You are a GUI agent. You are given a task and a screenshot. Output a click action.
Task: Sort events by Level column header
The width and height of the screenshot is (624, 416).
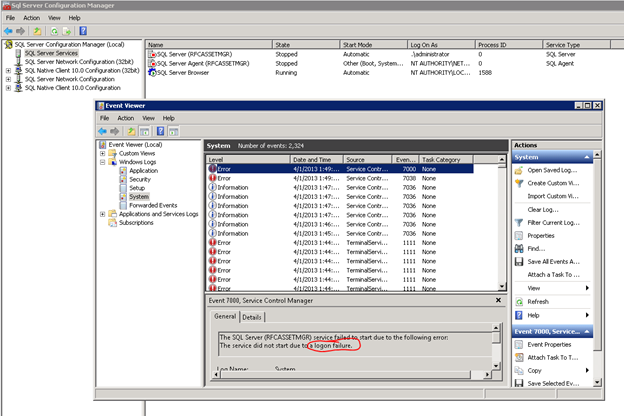pyautogui.click(x=248, y=160)
